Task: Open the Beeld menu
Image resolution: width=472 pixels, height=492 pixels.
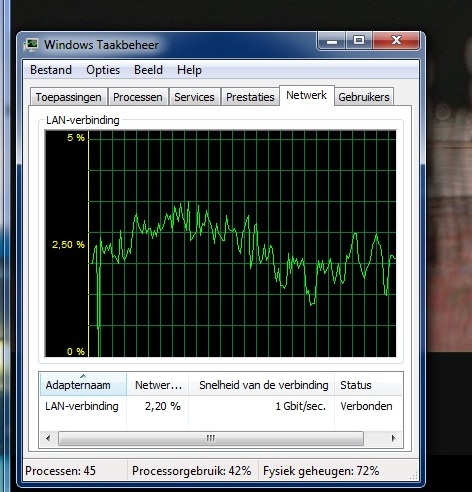Action: [148, 70]
